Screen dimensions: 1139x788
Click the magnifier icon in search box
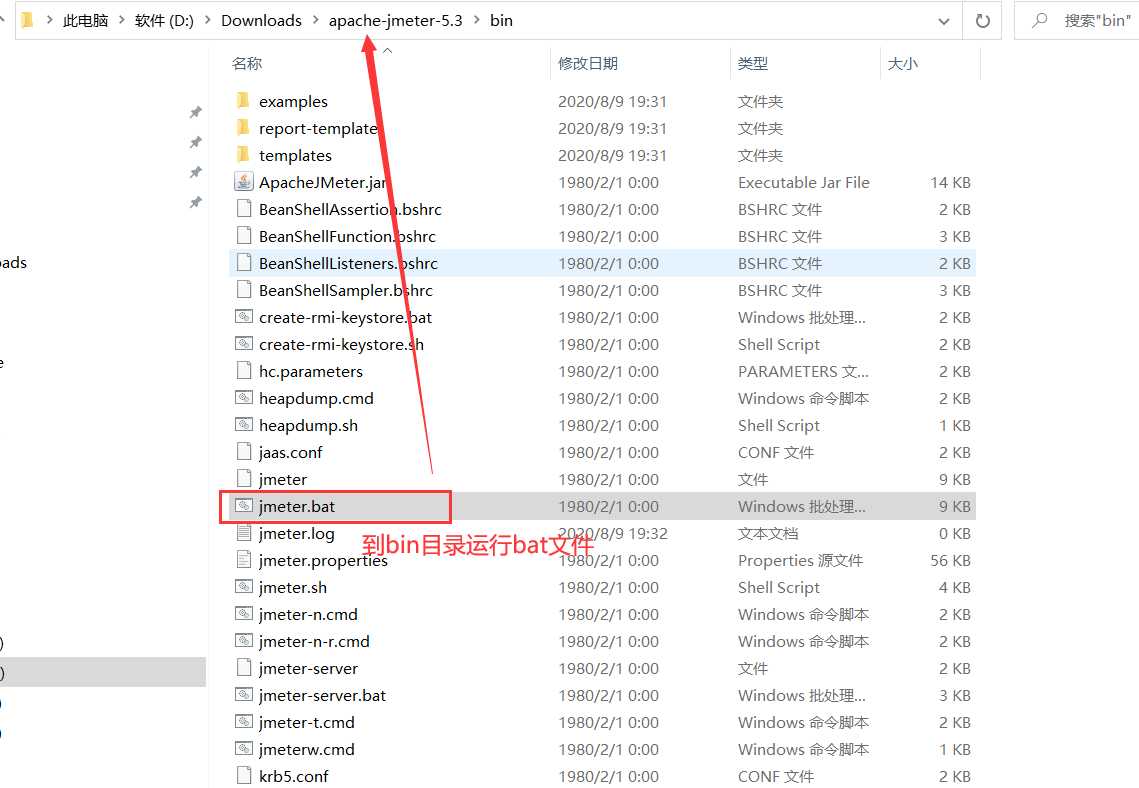(1040, 20)
